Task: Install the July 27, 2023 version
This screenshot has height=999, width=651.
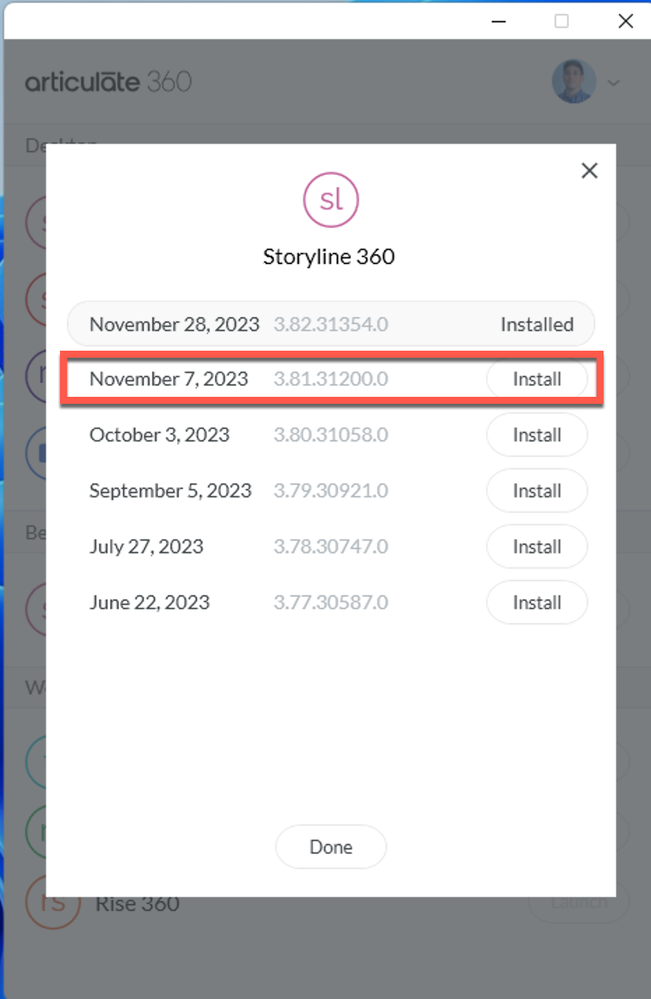Action: [536, 547]
